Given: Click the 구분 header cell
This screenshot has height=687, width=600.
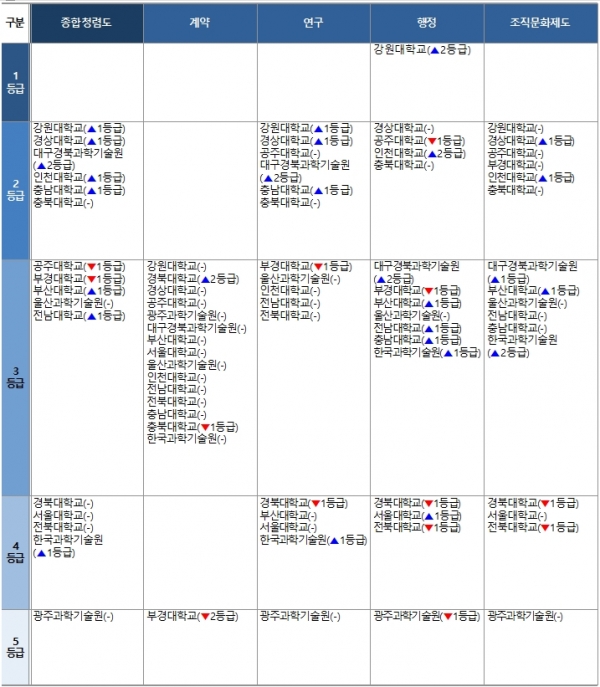Looking at the screenshot, I should (16, 22).
